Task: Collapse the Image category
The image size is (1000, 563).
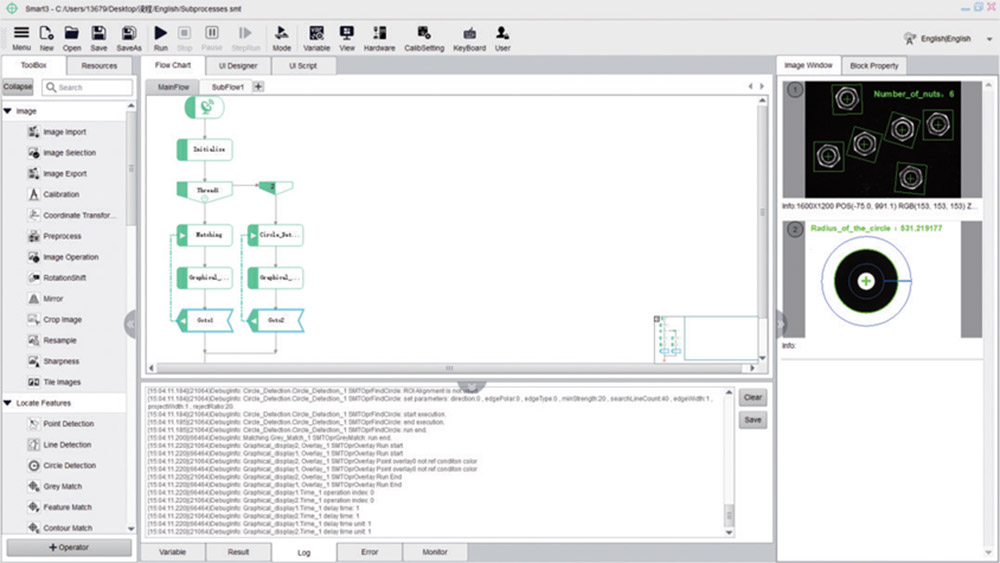Action: tap(8, 111)
